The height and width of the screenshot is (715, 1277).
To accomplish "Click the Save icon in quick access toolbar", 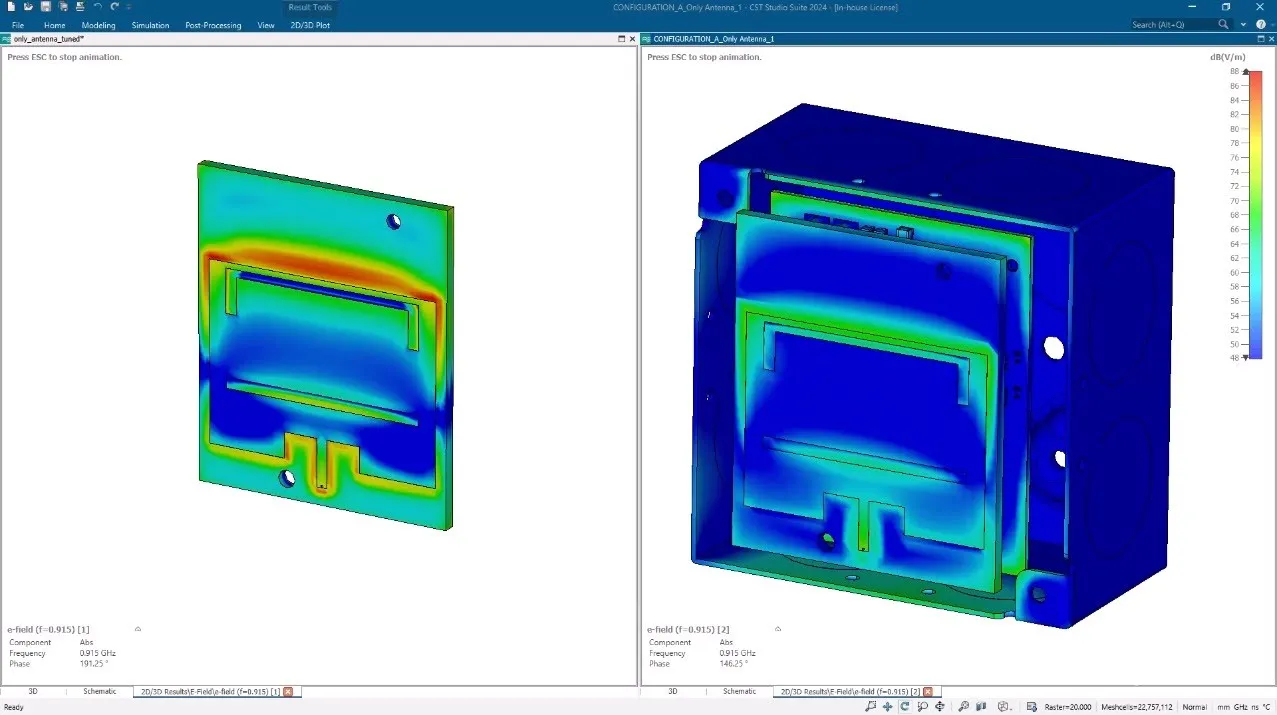I will pos(46,7).
